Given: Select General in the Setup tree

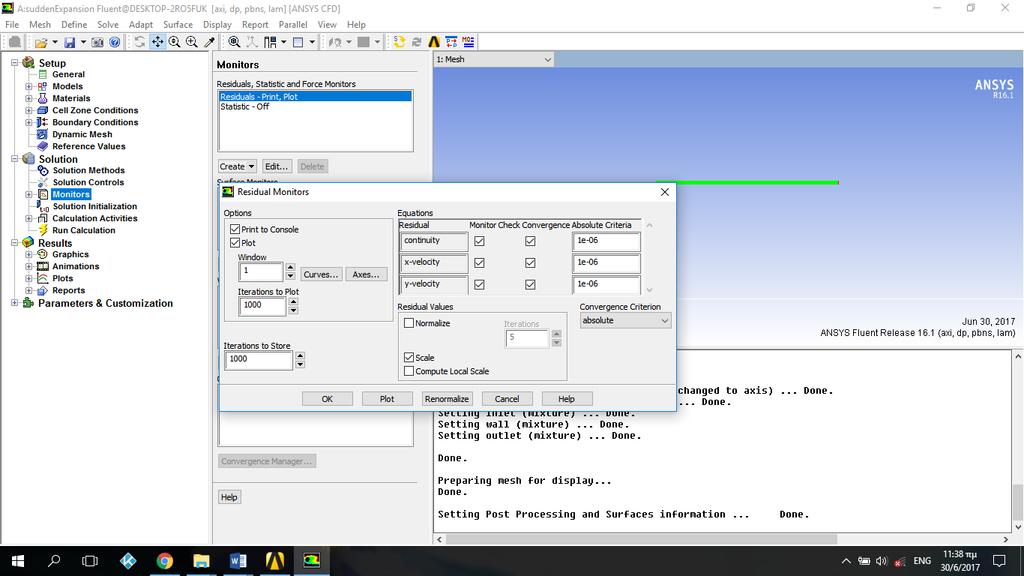Looking at the screenshot, I should pos(68,74).
